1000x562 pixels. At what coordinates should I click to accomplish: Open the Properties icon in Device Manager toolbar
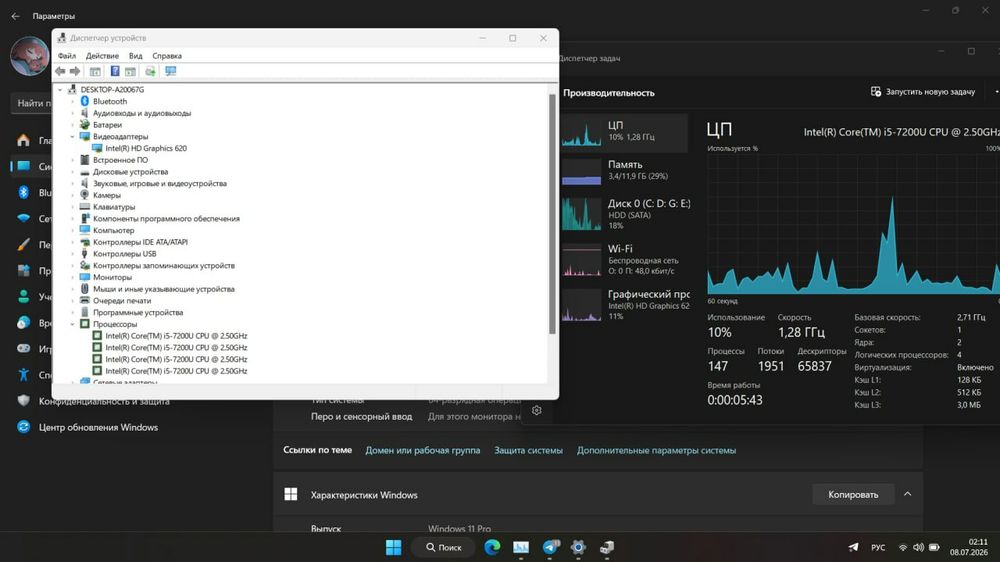tap(95, 71)
